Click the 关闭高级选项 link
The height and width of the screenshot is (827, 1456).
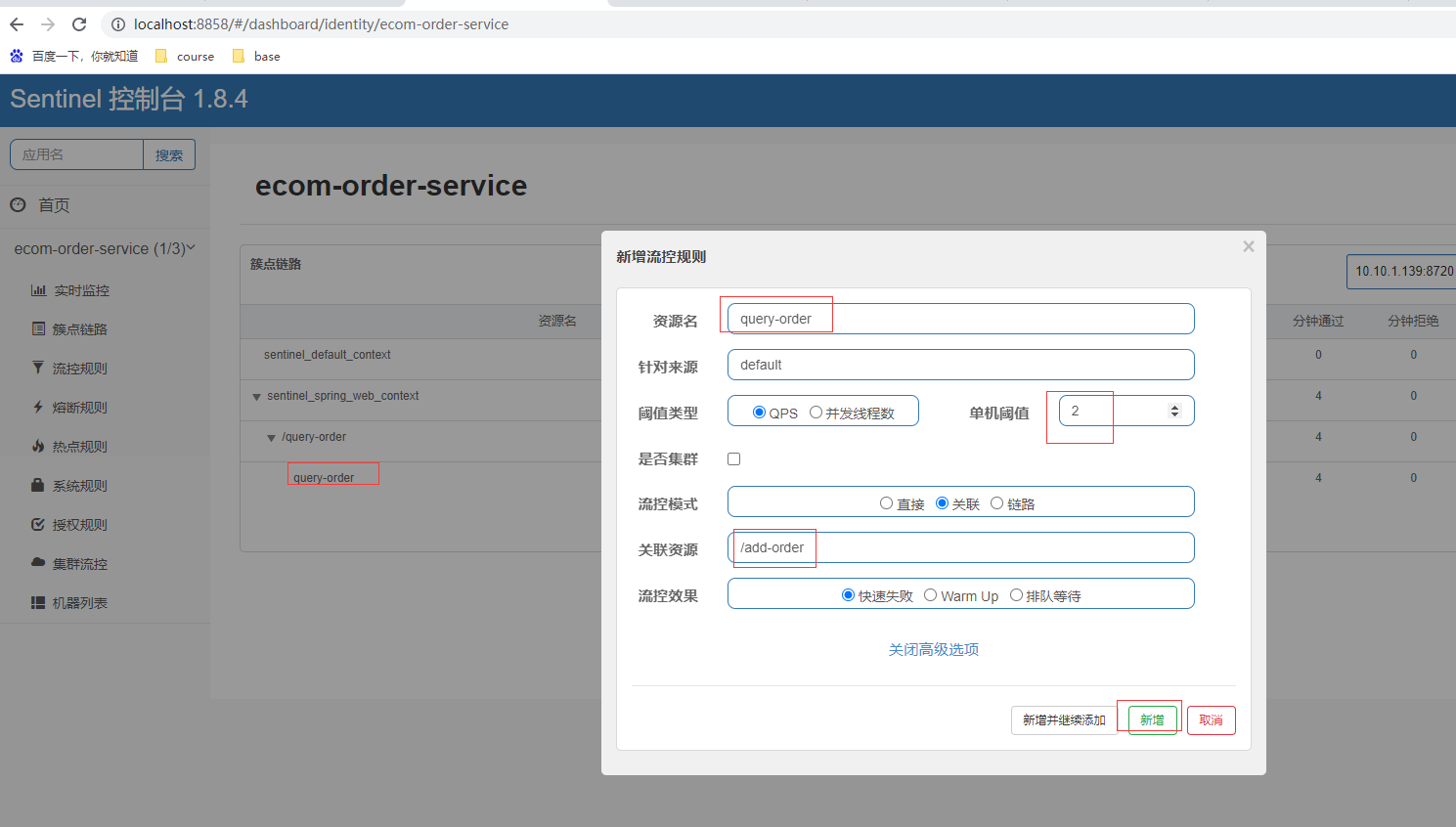(x=934, y=650)
